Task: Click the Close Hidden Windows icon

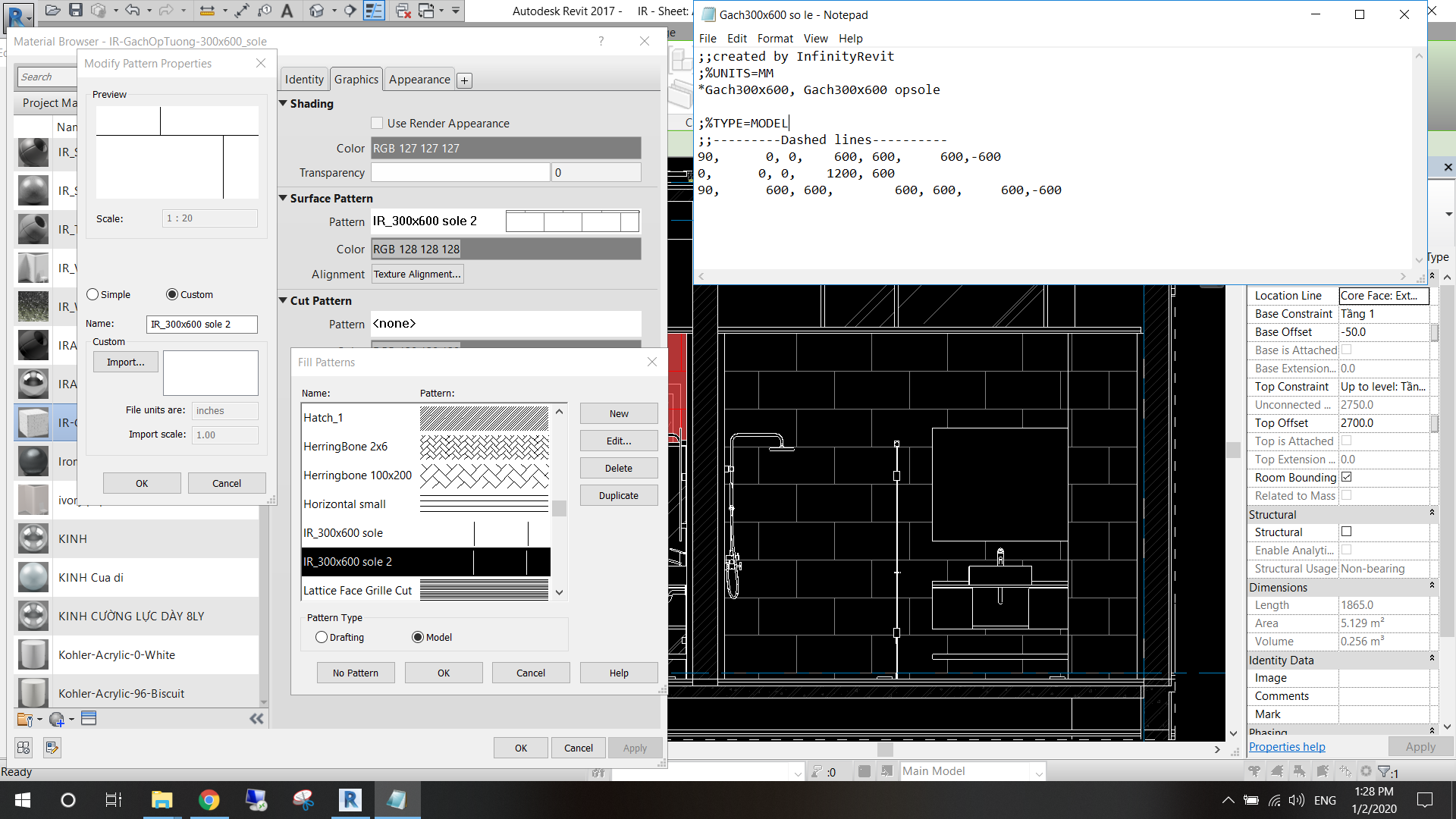Action: click(403, 11)
